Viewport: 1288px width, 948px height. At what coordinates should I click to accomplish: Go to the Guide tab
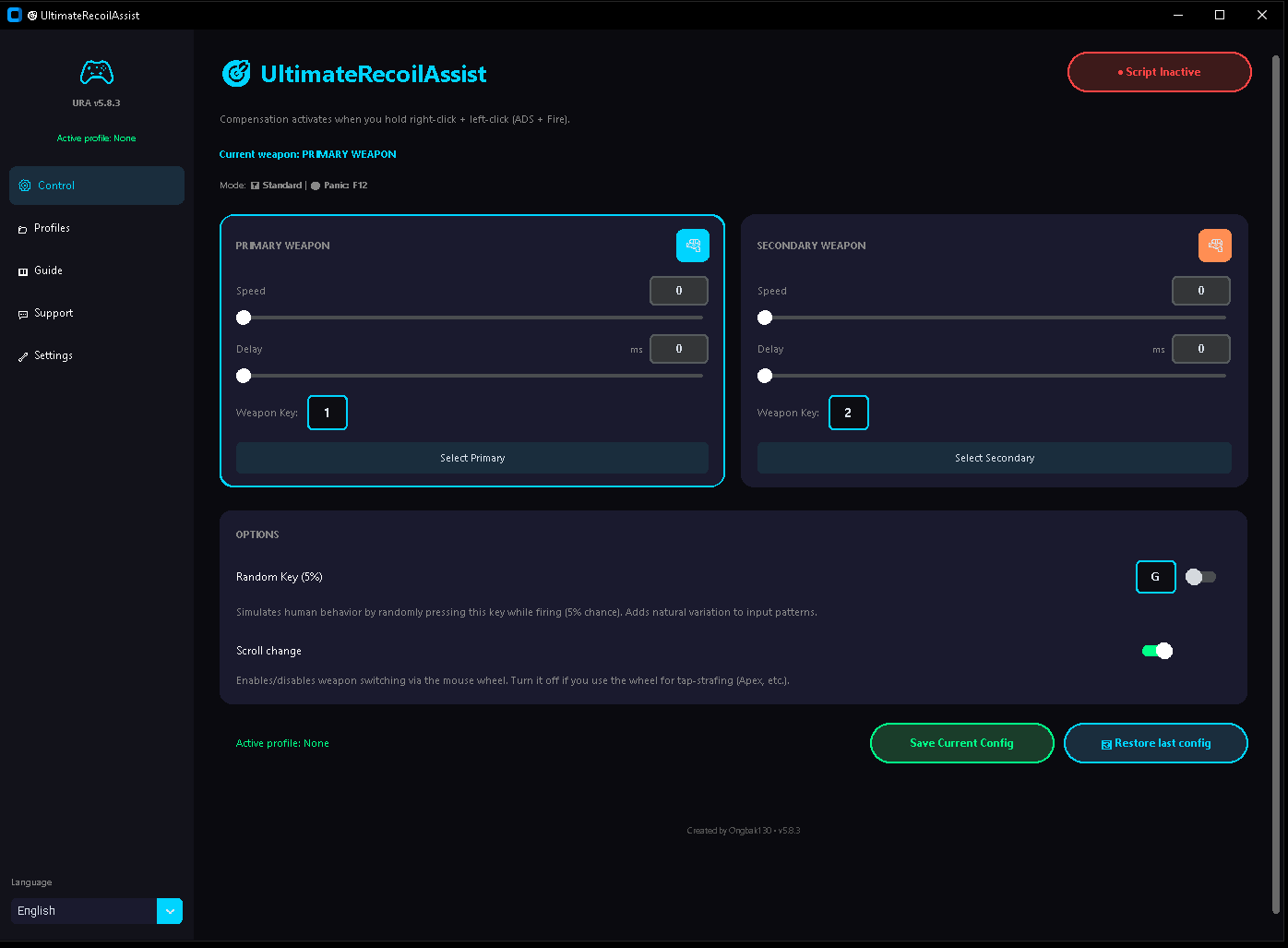click(x=97, y=270)
